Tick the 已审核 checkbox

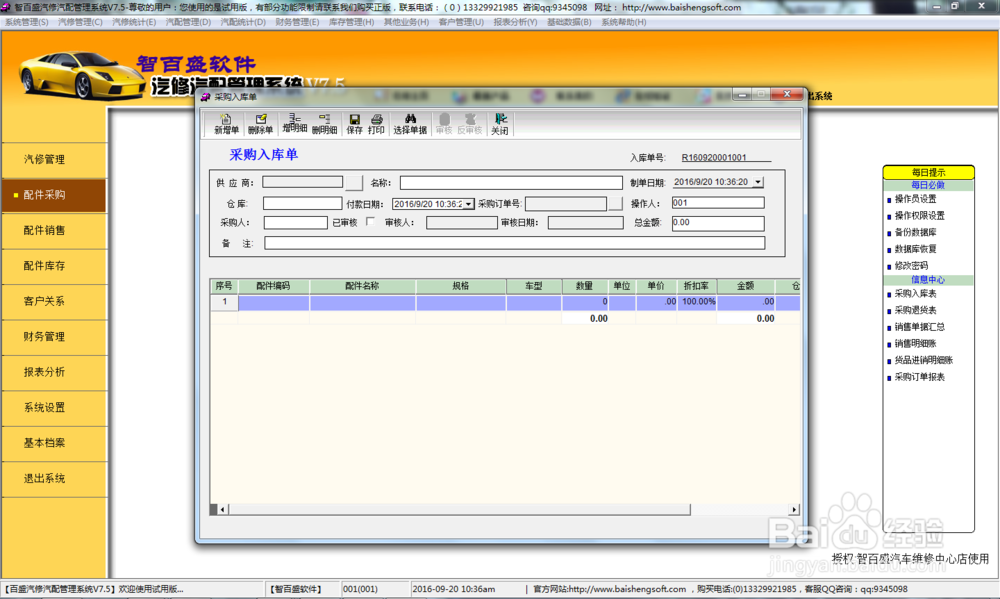point(371,221)
